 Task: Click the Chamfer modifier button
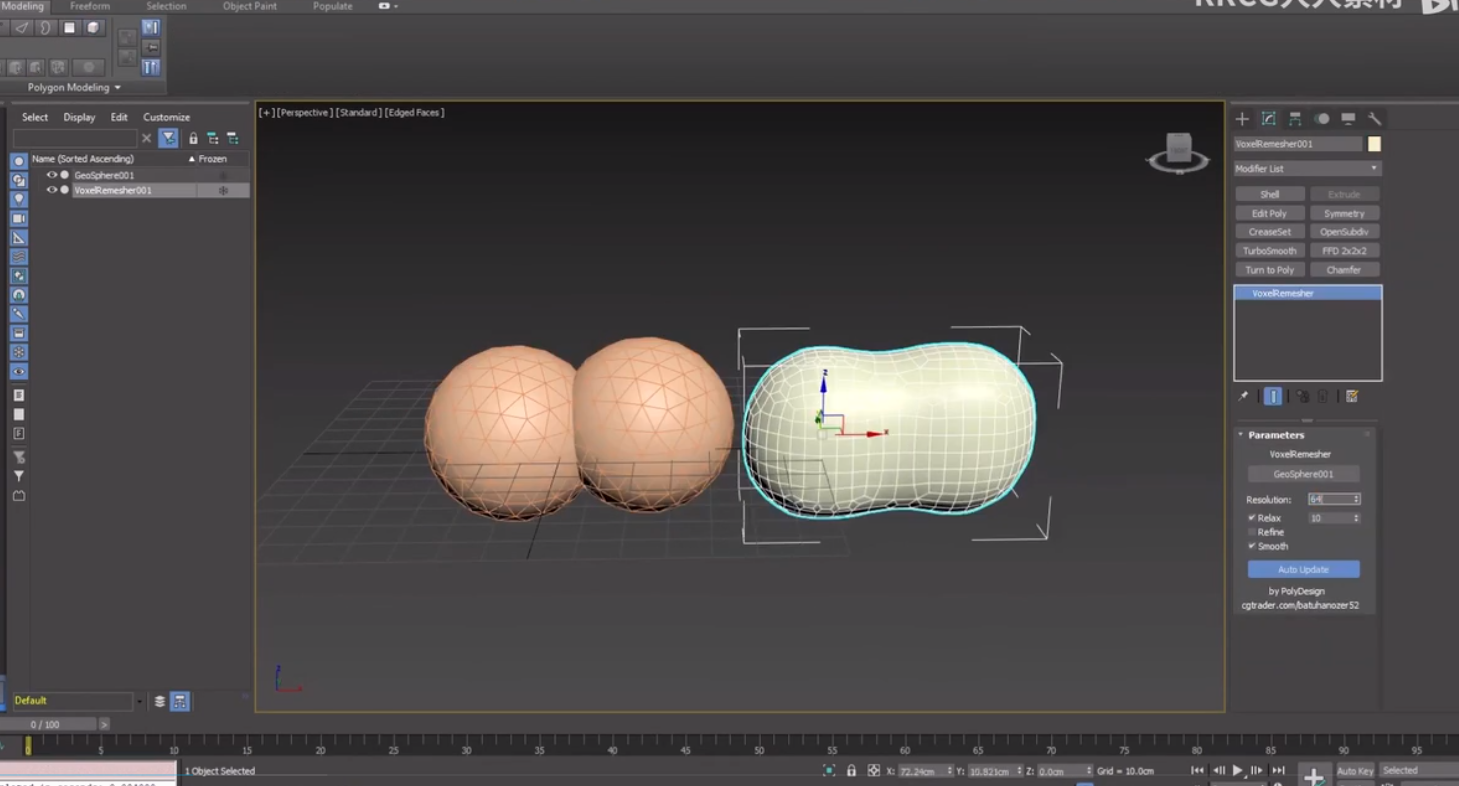point(1344,270)
